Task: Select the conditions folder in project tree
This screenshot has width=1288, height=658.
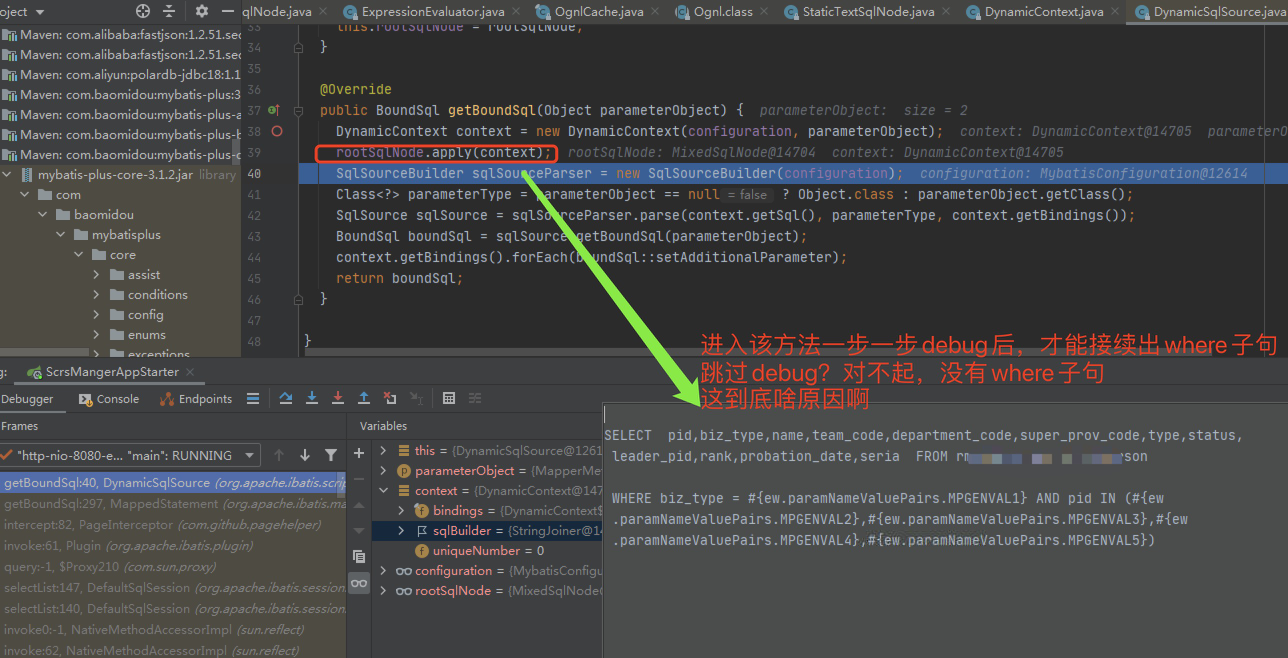Action: (159, 294)
